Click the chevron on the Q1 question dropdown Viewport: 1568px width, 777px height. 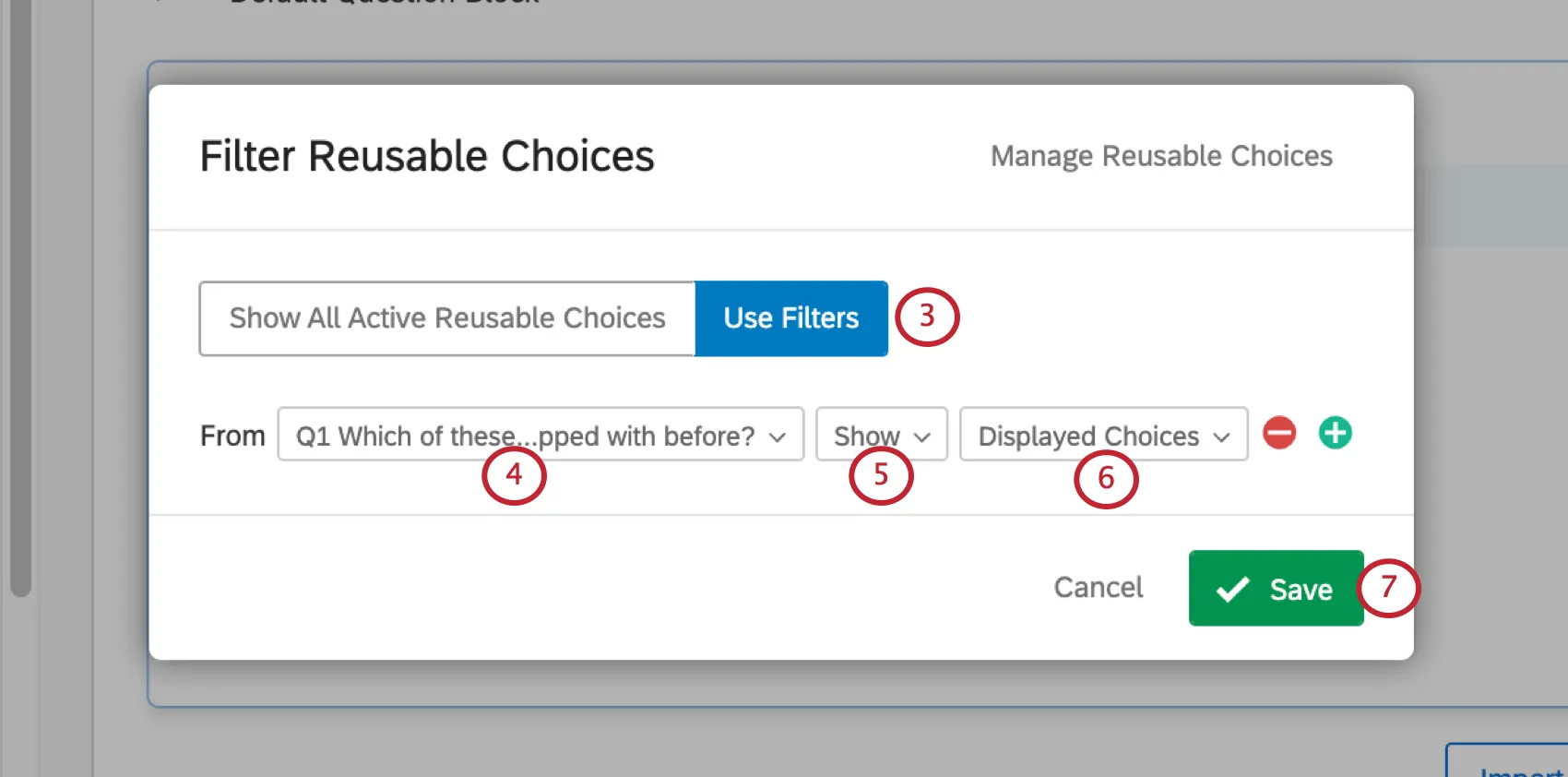click(x=778, y=436)
